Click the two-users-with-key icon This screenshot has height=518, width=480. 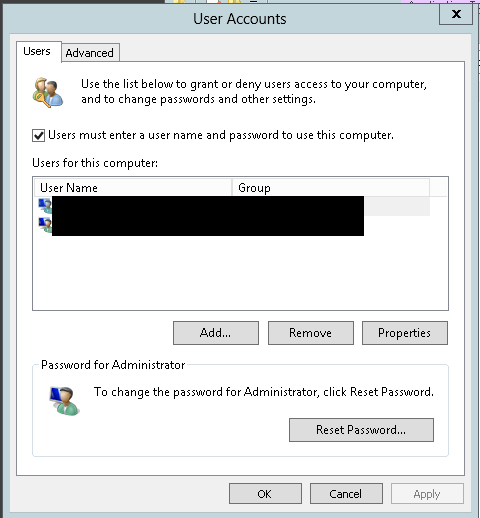click(48, 92)
